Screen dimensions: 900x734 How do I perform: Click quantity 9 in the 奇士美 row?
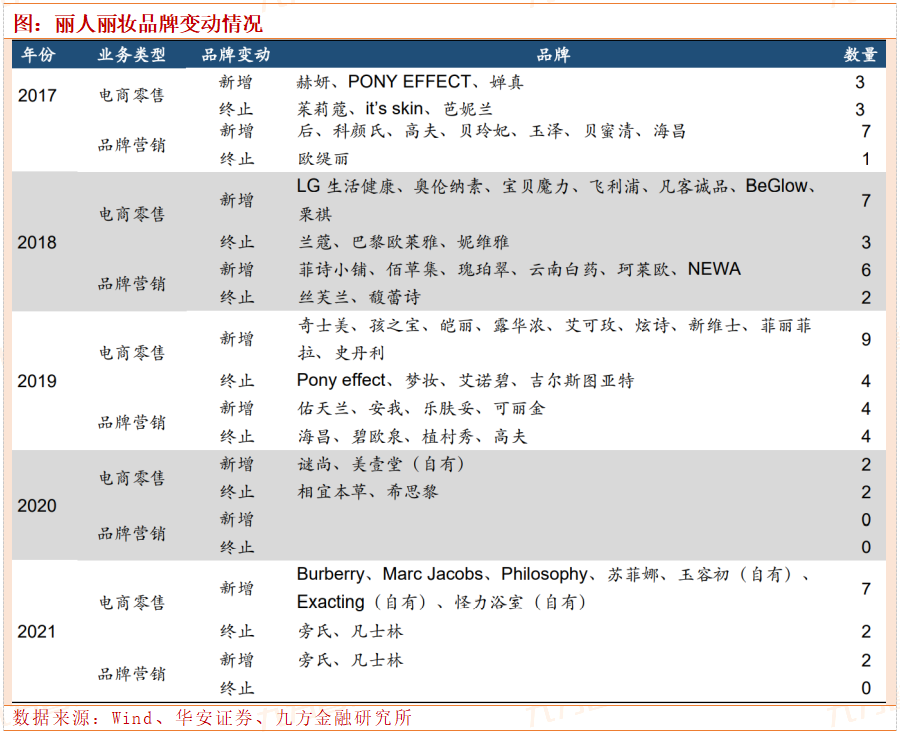[866, 339]
